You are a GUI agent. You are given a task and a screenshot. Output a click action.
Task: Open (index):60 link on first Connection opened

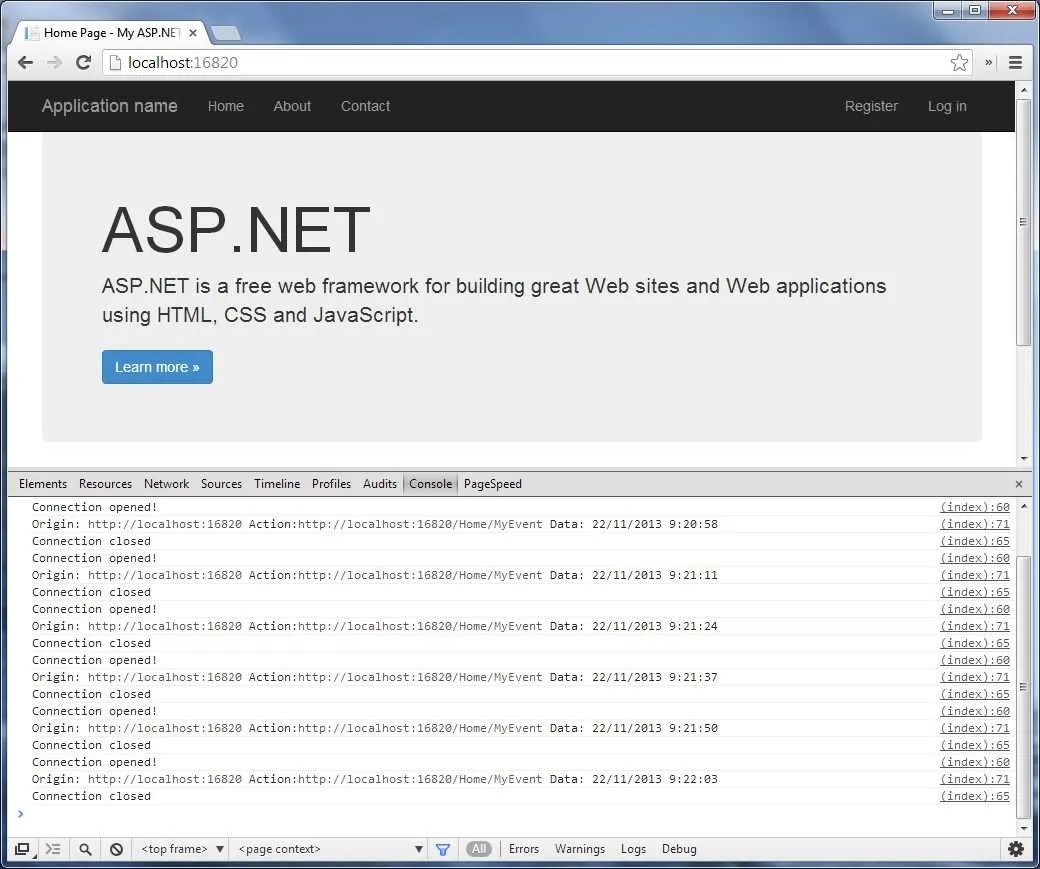(x=975, y=507)
